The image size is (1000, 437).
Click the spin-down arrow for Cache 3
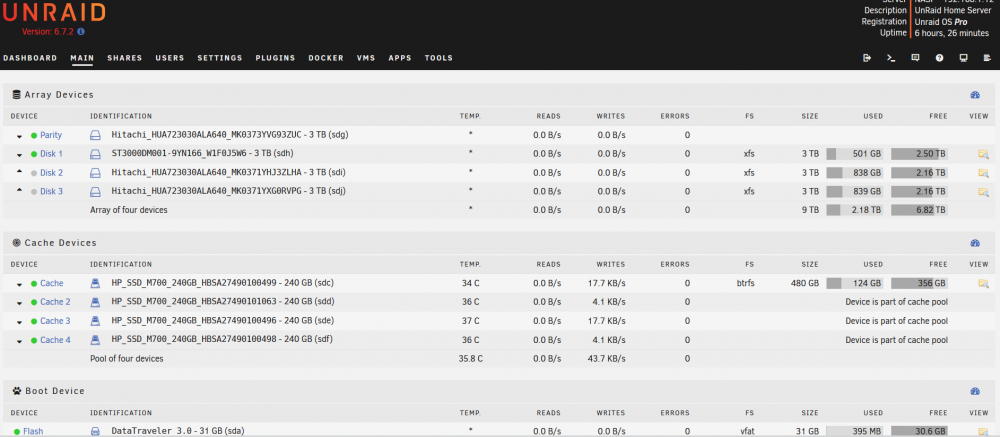click(x=19, y=322)
